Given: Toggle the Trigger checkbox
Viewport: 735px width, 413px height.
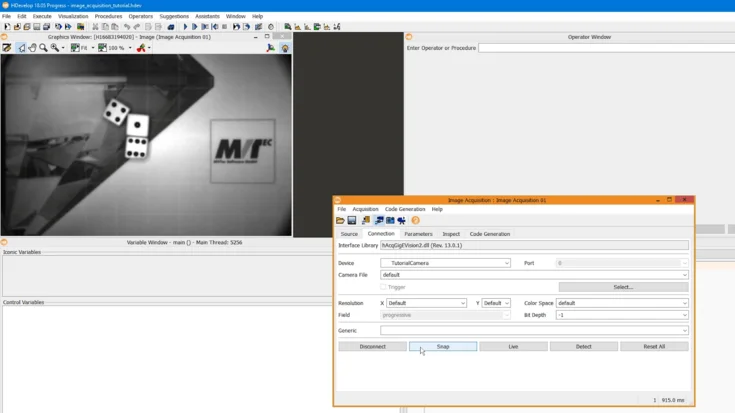Looking at the screenshot, I should (383, 287).
